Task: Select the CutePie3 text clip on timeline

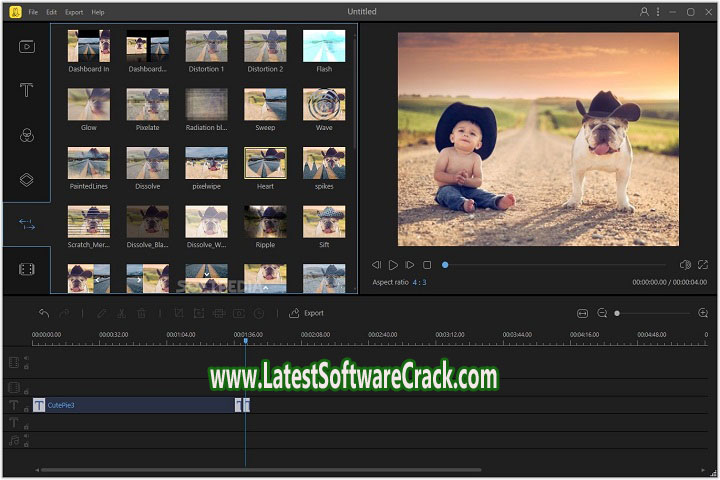Action: click(135, 405)
